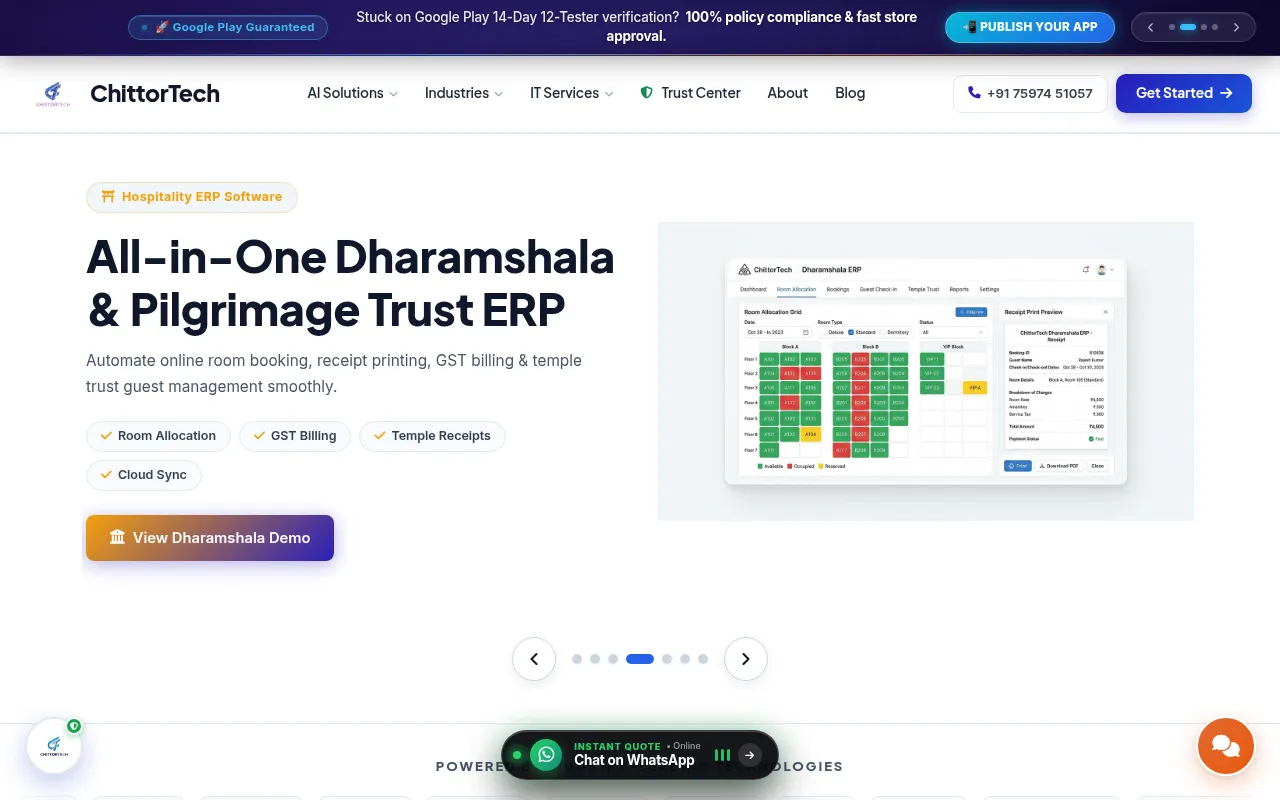Screen dimensions: 1280x800
Task: Click the PUBLISH YOUR APP button
Action: [1030, 27]
